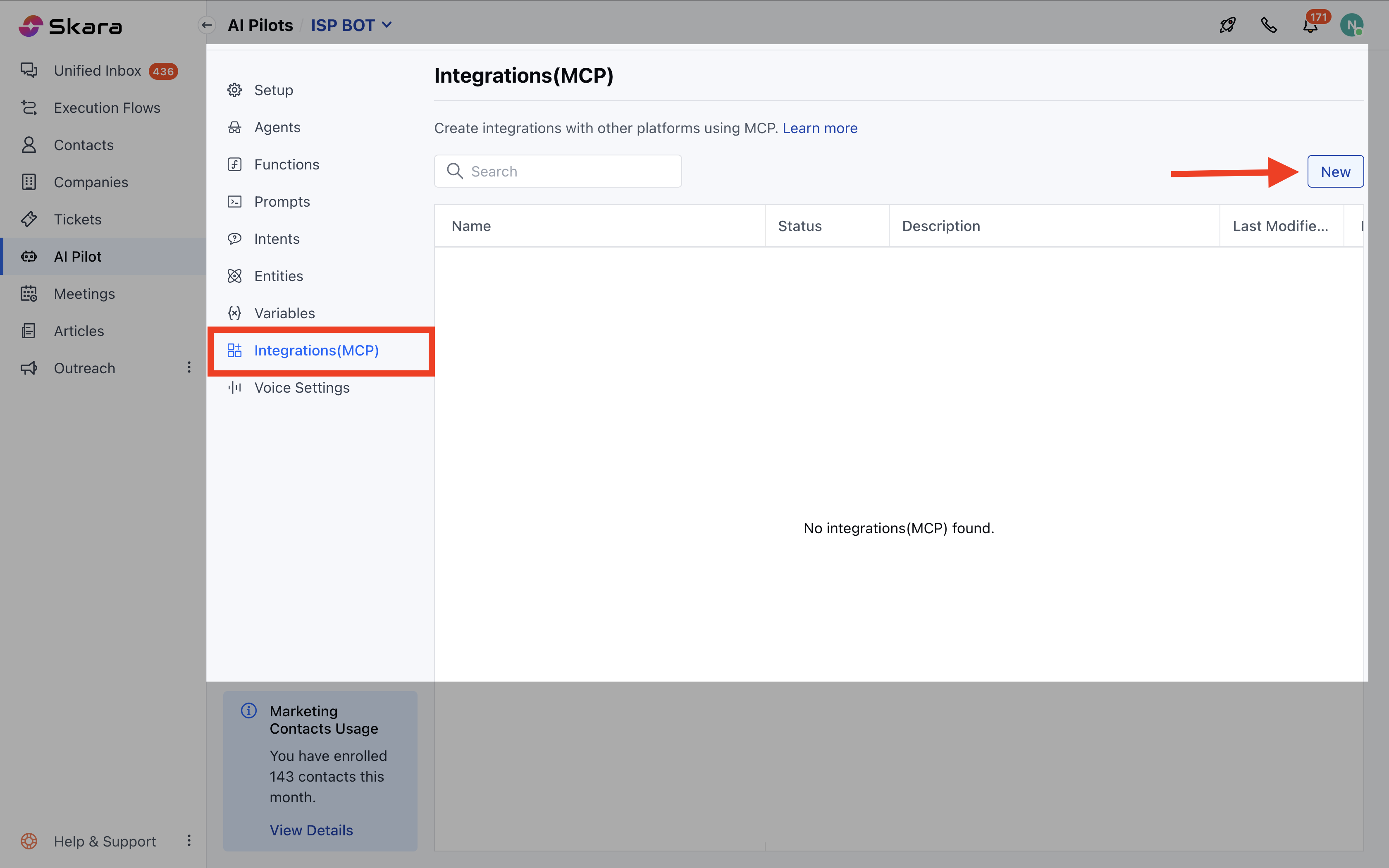
Task: Click the user avatar icon
Action: pos(1352,25)
